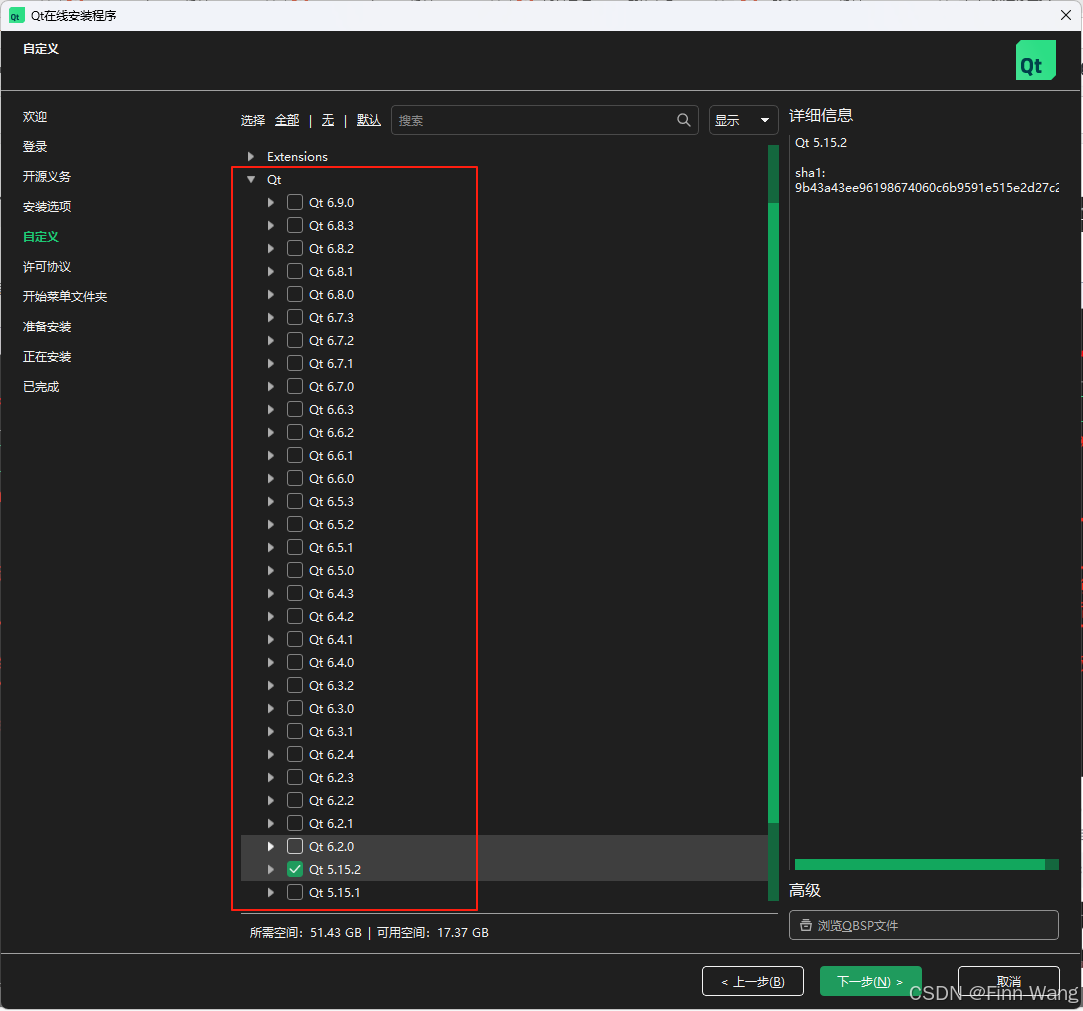This screenshot has width=1083, height=1011.
Task: Open the 安装选项 step
Action: 47,206
